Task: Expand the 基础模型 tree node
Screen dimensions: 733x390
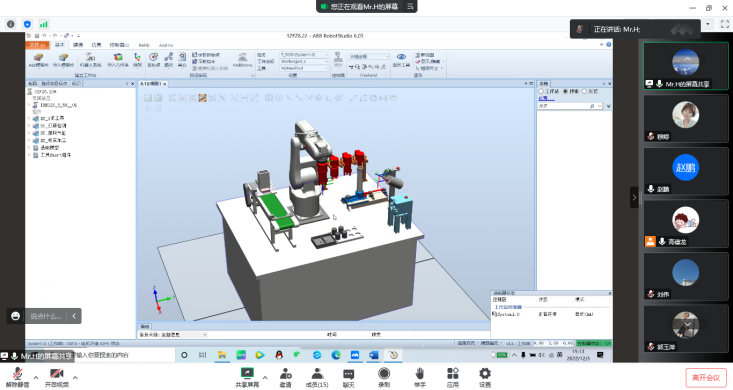Action: coord(29,148)
